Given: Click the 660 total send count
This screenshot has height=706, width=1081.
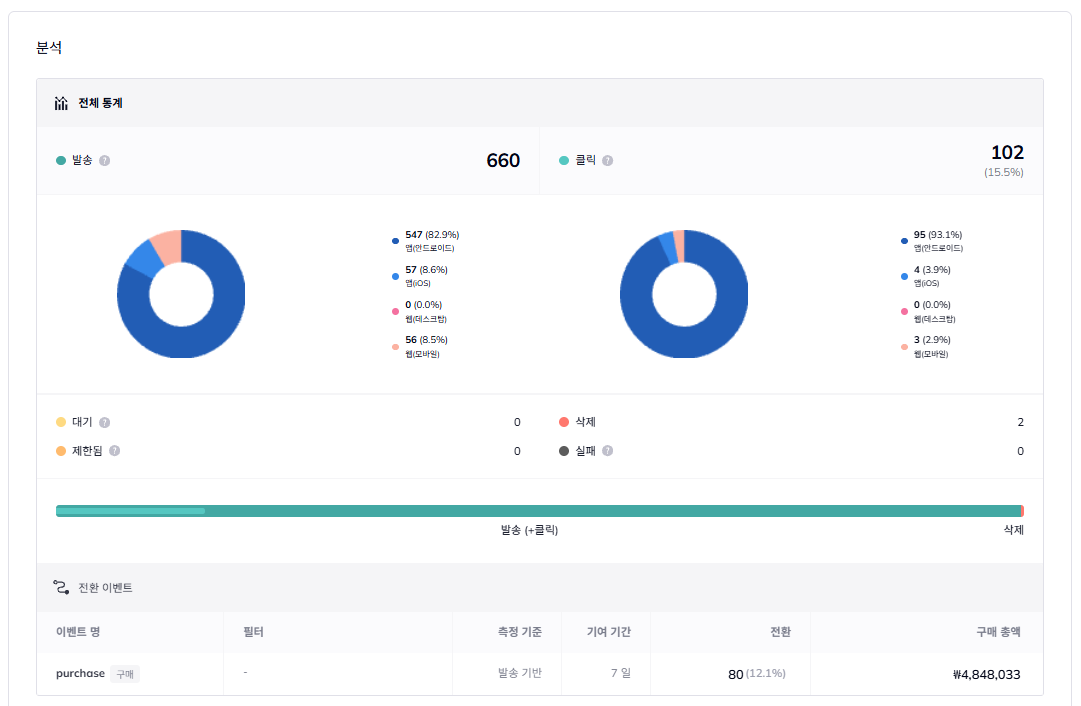Looking at the screenshot, I should 503,161.
